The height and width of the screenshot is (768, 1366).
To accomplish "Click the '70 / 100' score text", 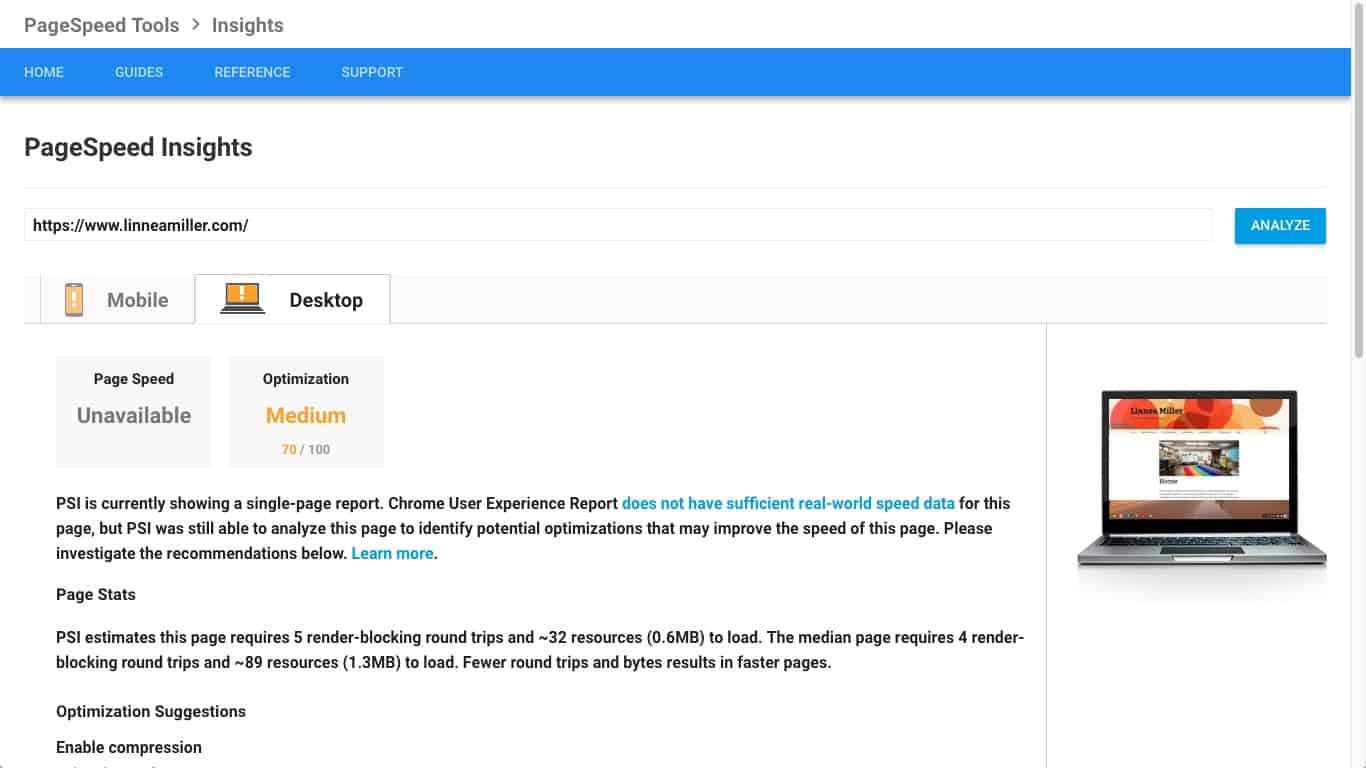I will [x=306, y=449].
